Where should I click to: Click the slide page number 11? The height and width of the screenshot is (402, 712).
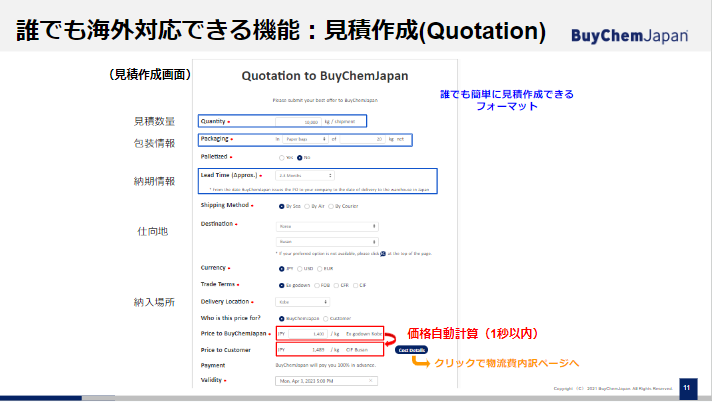(687, 388)
